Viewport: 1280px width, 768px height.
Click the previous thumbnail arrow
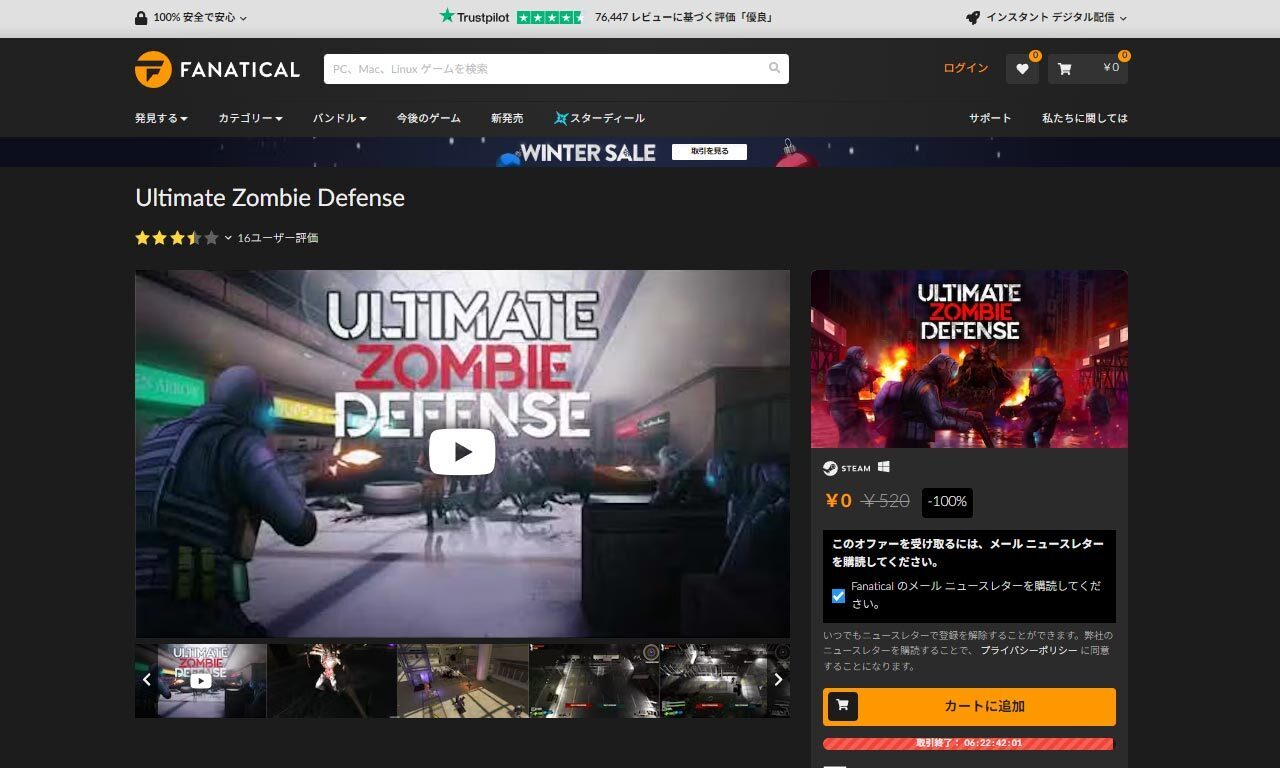click(147, 680)
